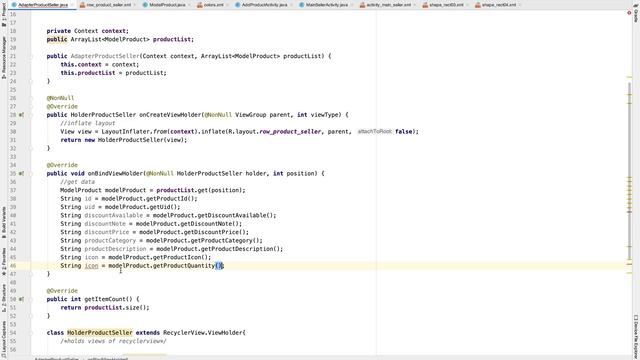Click the LayoutInflater text on line 30
This screenshot has width=640, height=360.
(125, 131)
